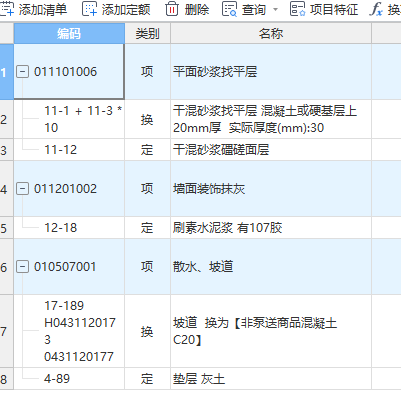Collapse the 010507001 tree node

pyautogui.click(x=22, y=267)
